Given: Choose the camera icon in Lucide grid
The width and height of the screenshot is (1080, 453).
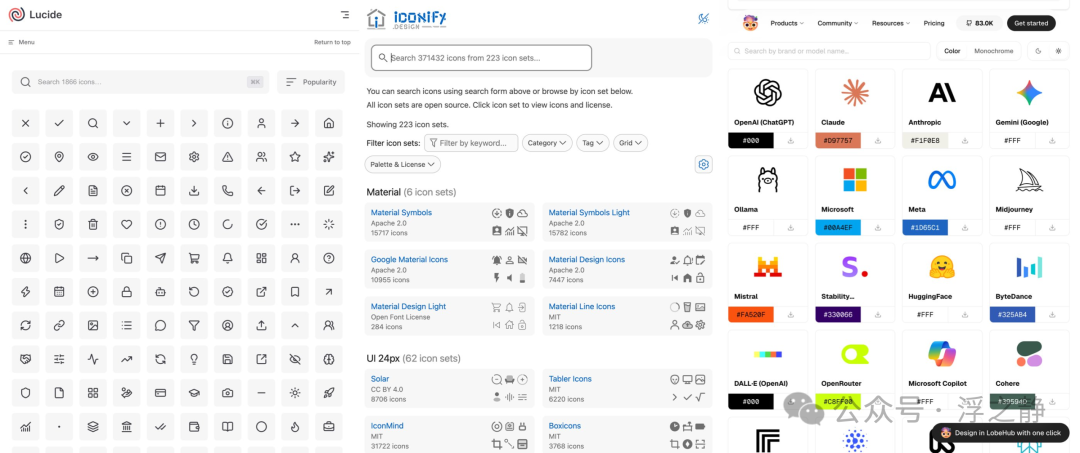Looking at the screenshot, I should pos(227,392).
